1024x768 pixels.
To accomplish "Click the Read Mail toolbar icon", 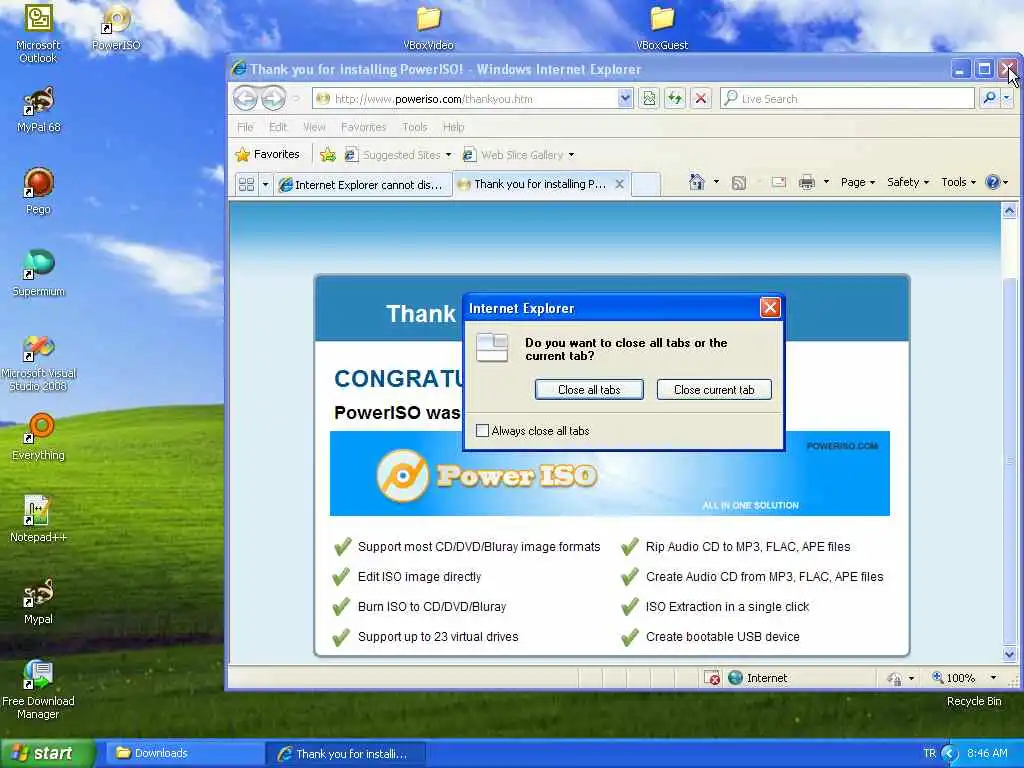I will tap(778, 183).
